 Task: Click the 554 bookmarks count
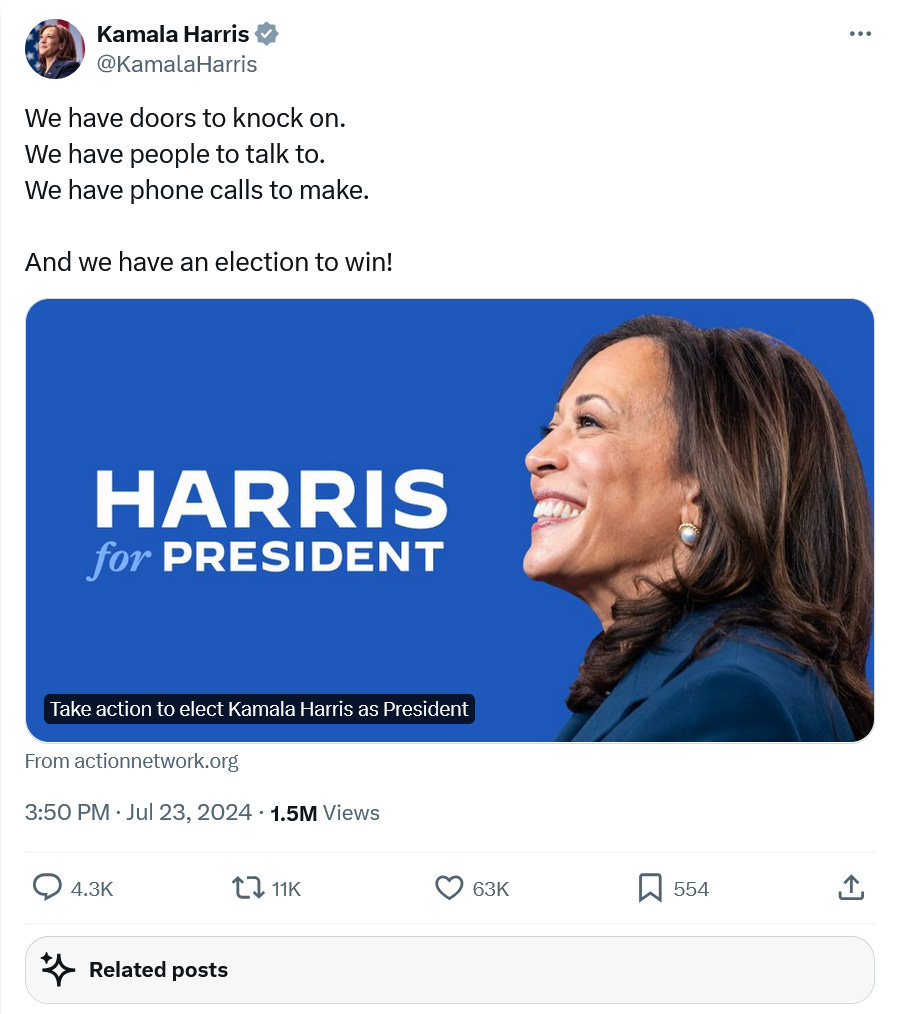pos(691,889)
